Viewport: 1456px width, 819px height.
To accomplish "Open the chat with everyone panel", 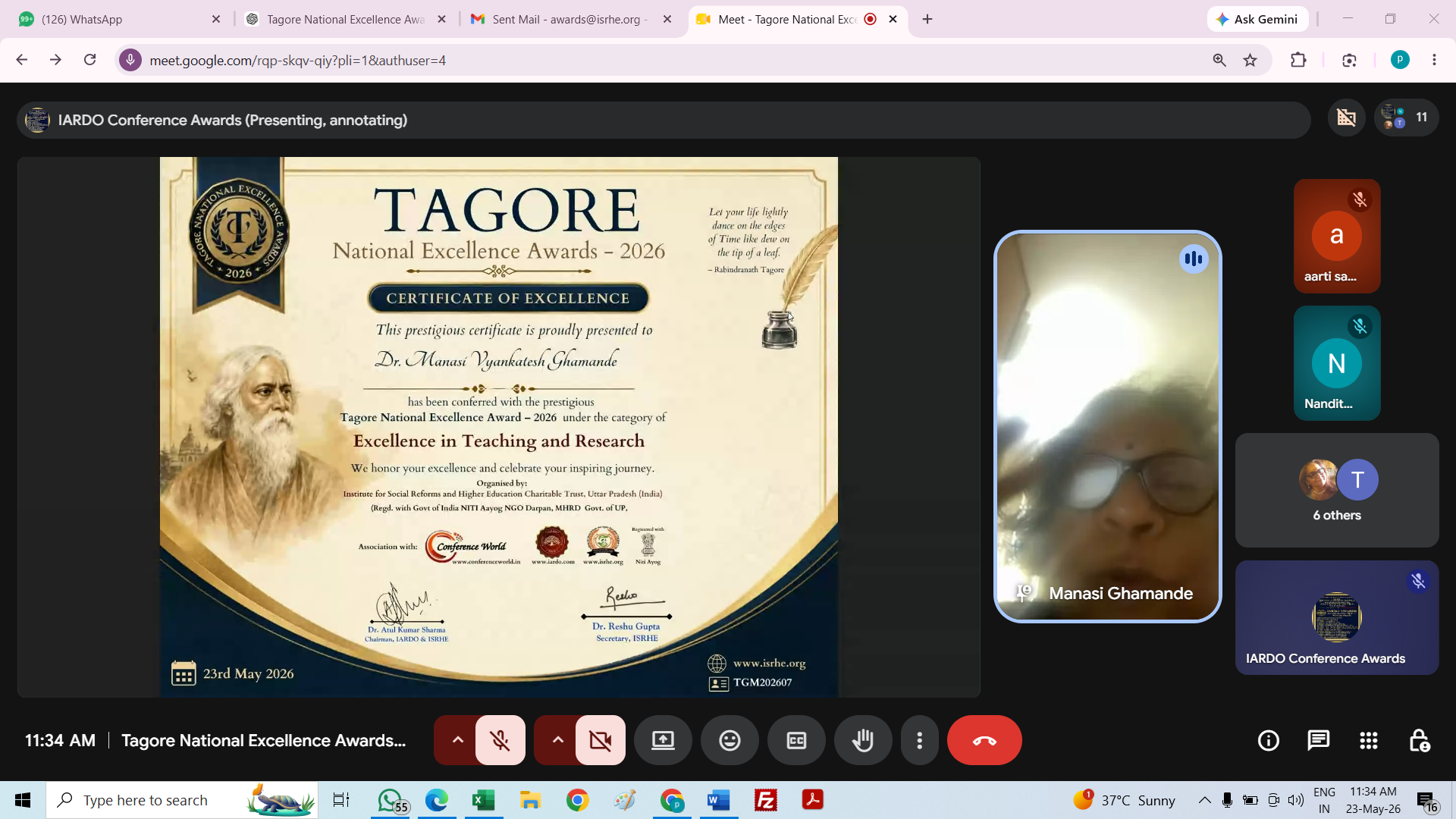I will [1318, 740].
